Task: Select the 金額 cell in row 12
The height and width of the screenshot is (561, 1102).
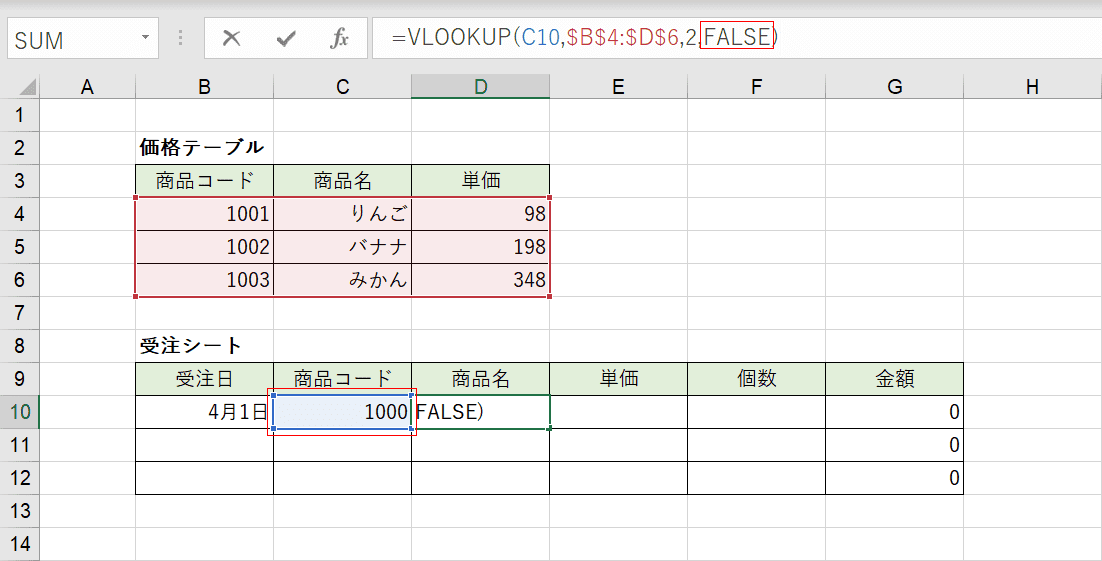Action: (x=895, y=478)
